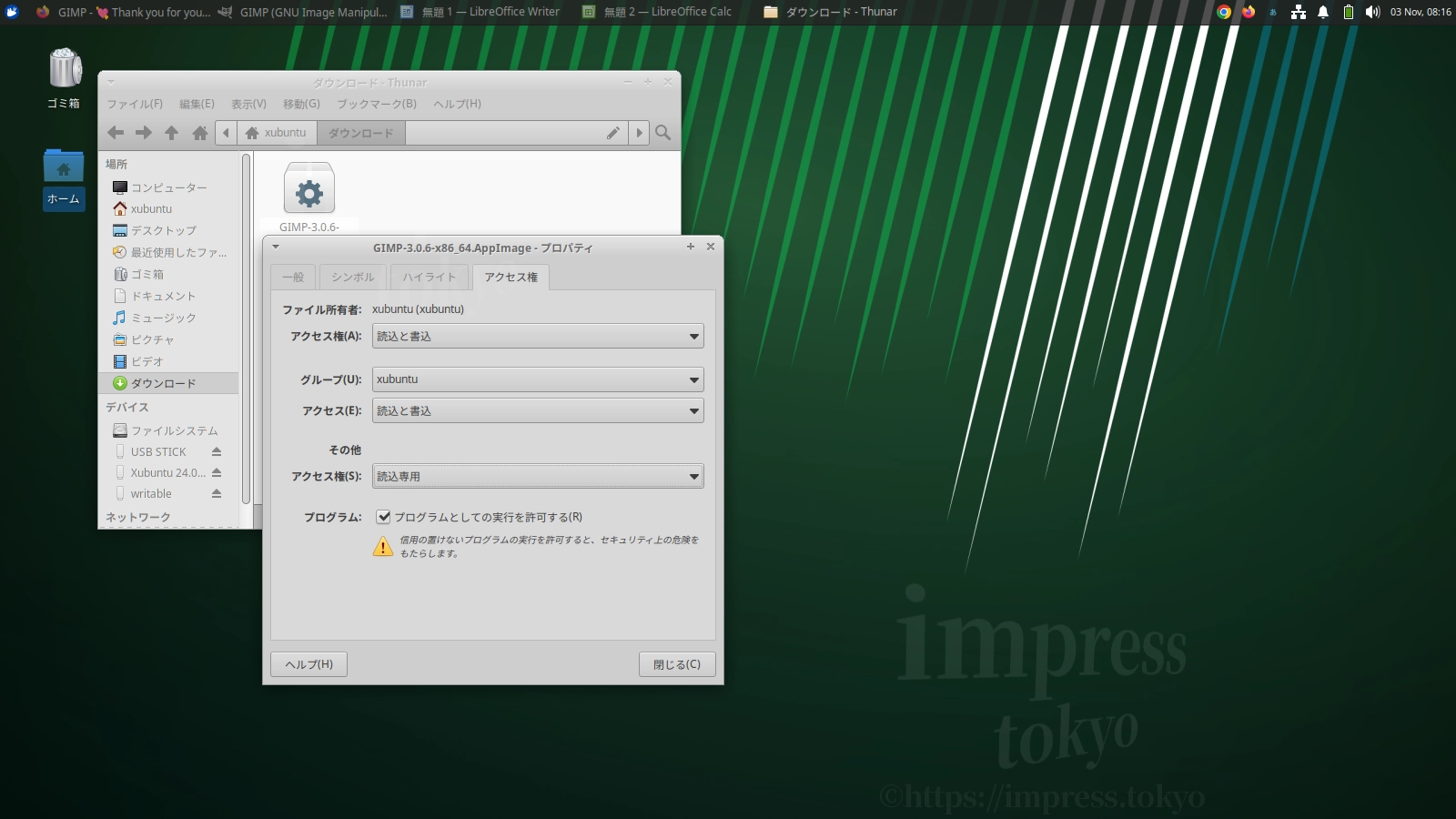The width and height of the screenshot is (1456, 819).
Task: Select ダウンロード in Thunar sidebar
Action: tap(168, 384)
